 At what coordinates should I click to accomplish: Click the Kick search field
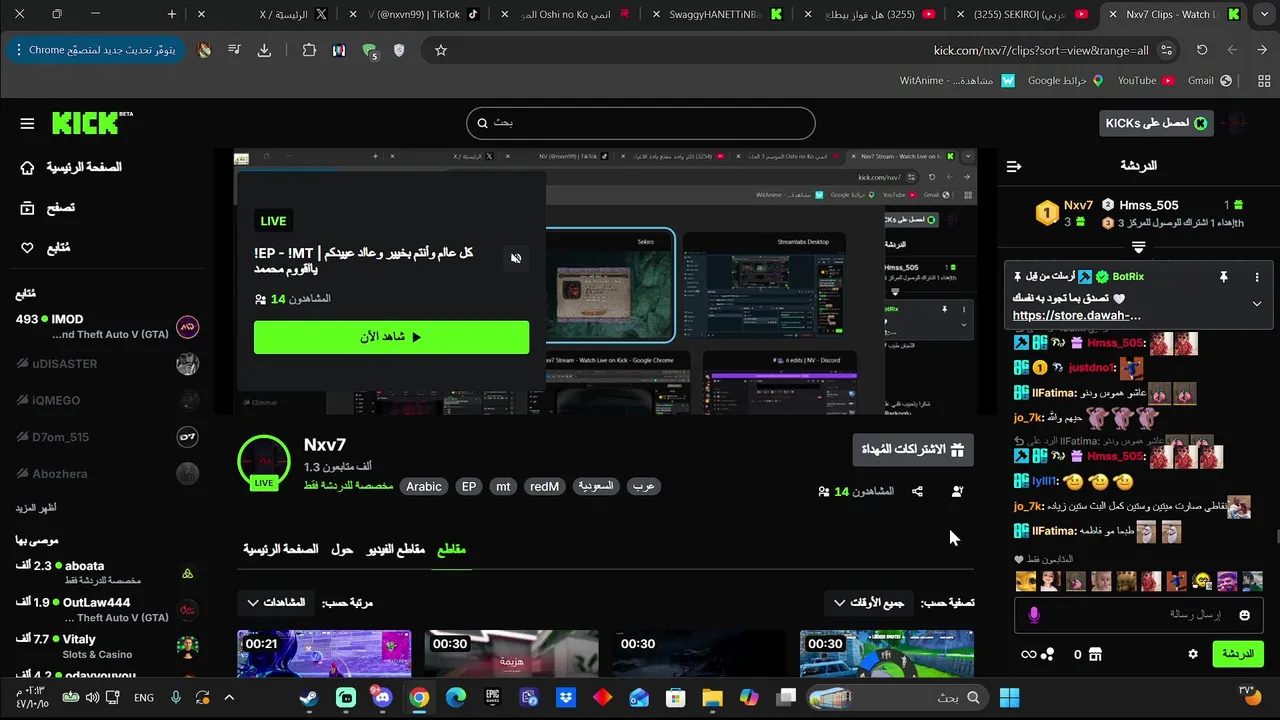tap(641, 123)
